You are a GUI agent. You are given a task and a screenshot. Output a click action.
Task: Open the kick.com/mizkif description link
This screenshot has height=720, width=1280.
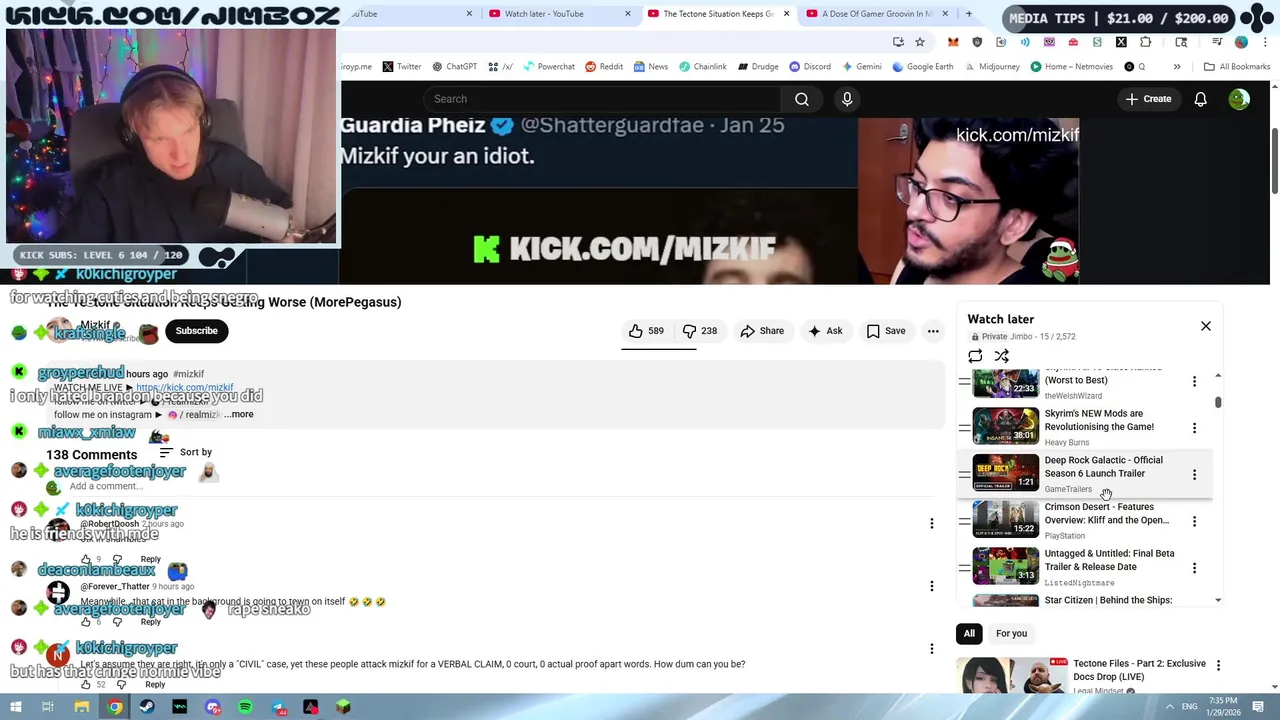[185, 388]
